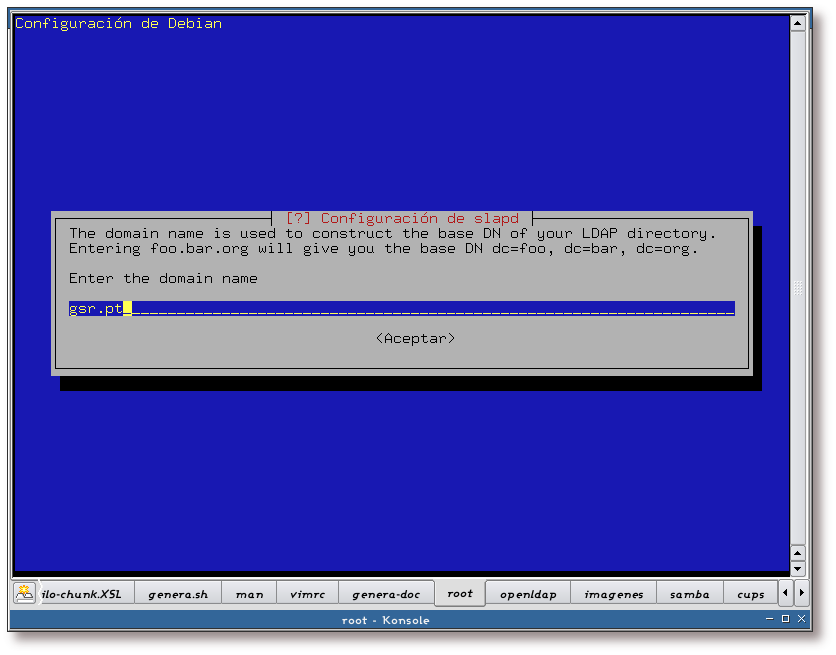This screenshot has width=836, height=655.
Task: Open the genera.sh session tab
Action: click(177, 594)
